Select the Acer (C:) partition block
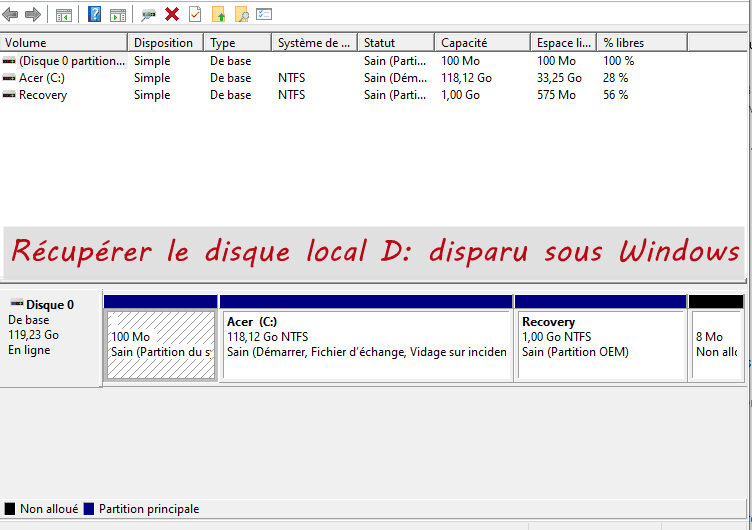752x530 pixels. click(x=366, y=345)
